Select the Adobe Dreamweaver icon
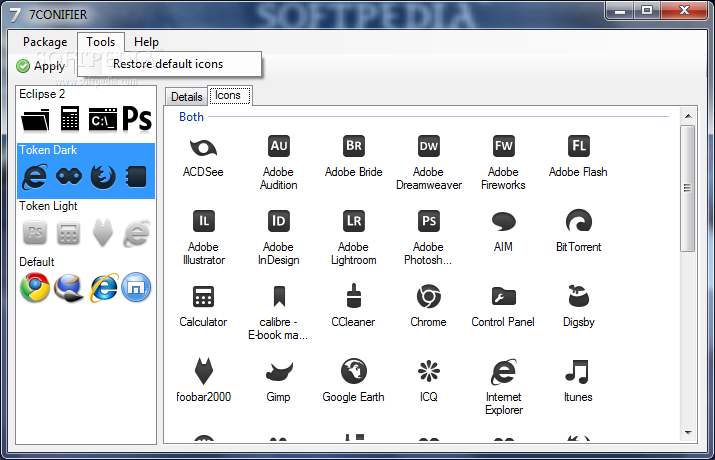Screen dimensions: 715x460 [429, 146]
